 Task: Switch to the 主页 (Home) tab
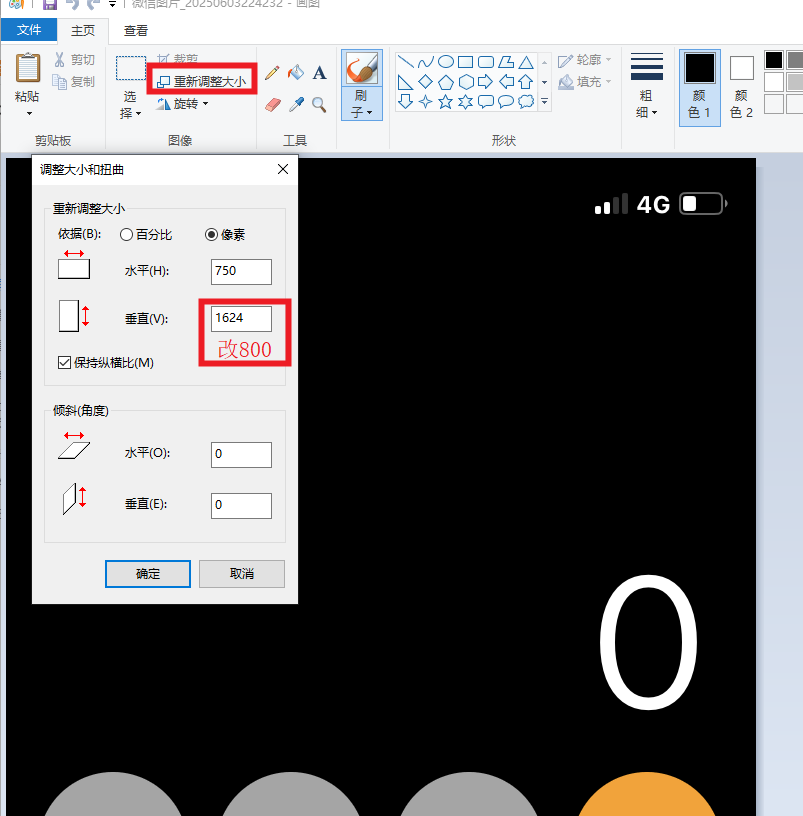83,31
